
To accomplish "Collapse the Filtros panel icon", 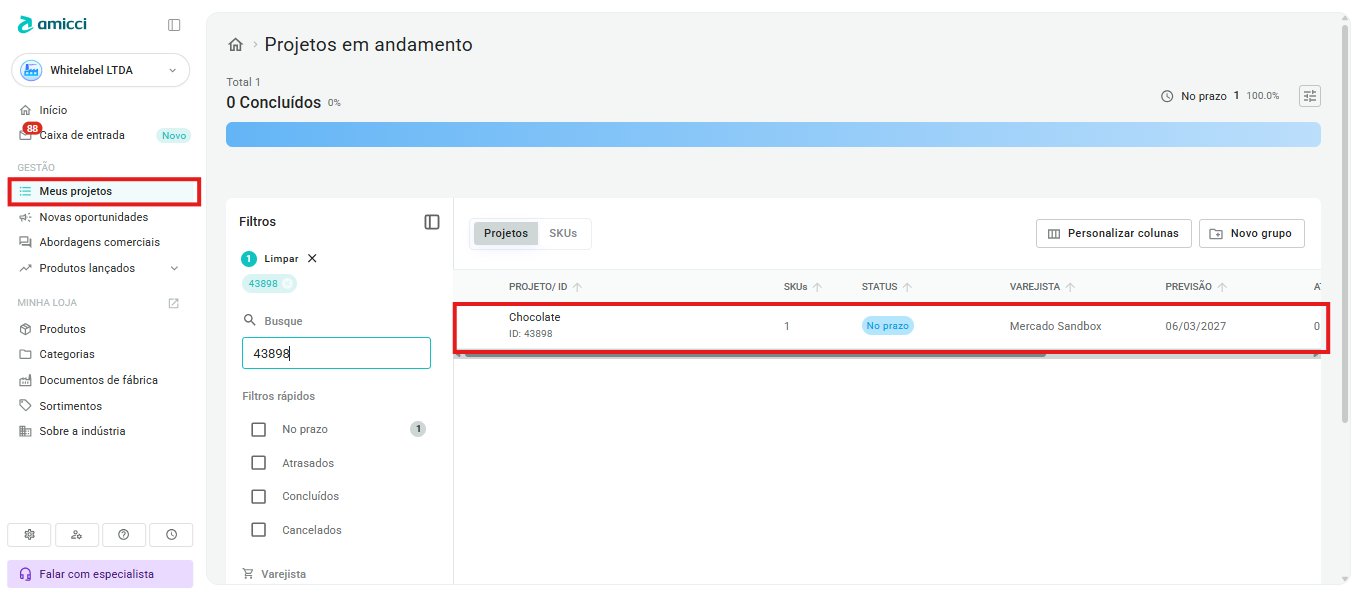I will pyautogui.click(x=432, y=222).
